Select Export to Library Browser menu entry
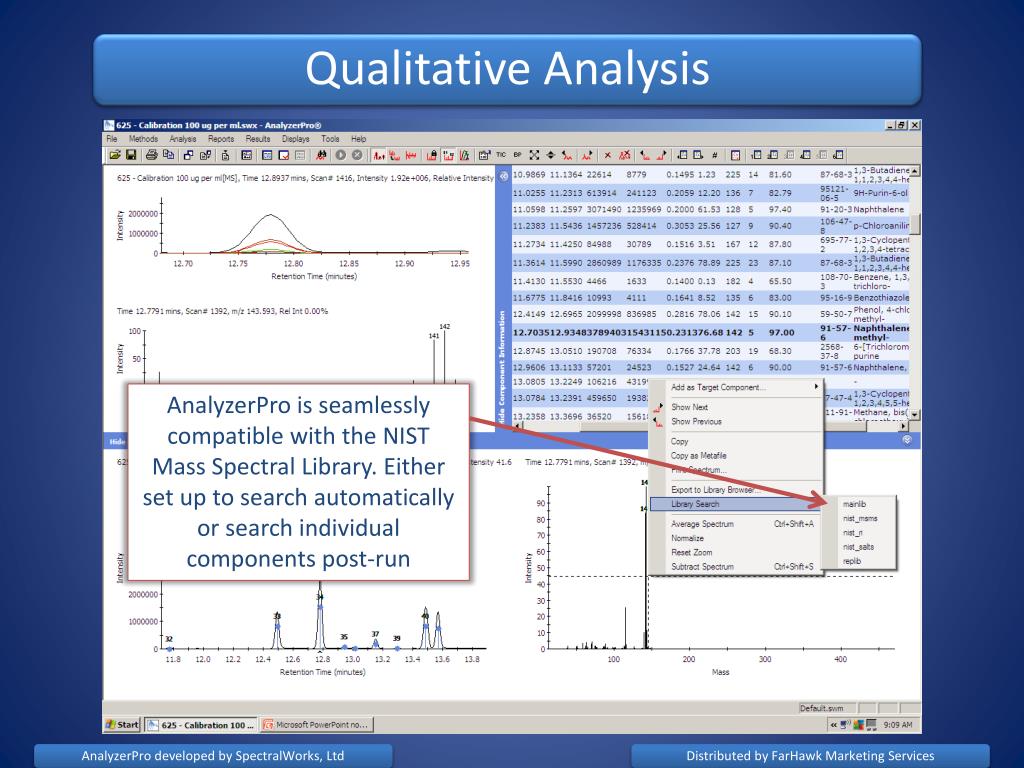 (736, 490)
